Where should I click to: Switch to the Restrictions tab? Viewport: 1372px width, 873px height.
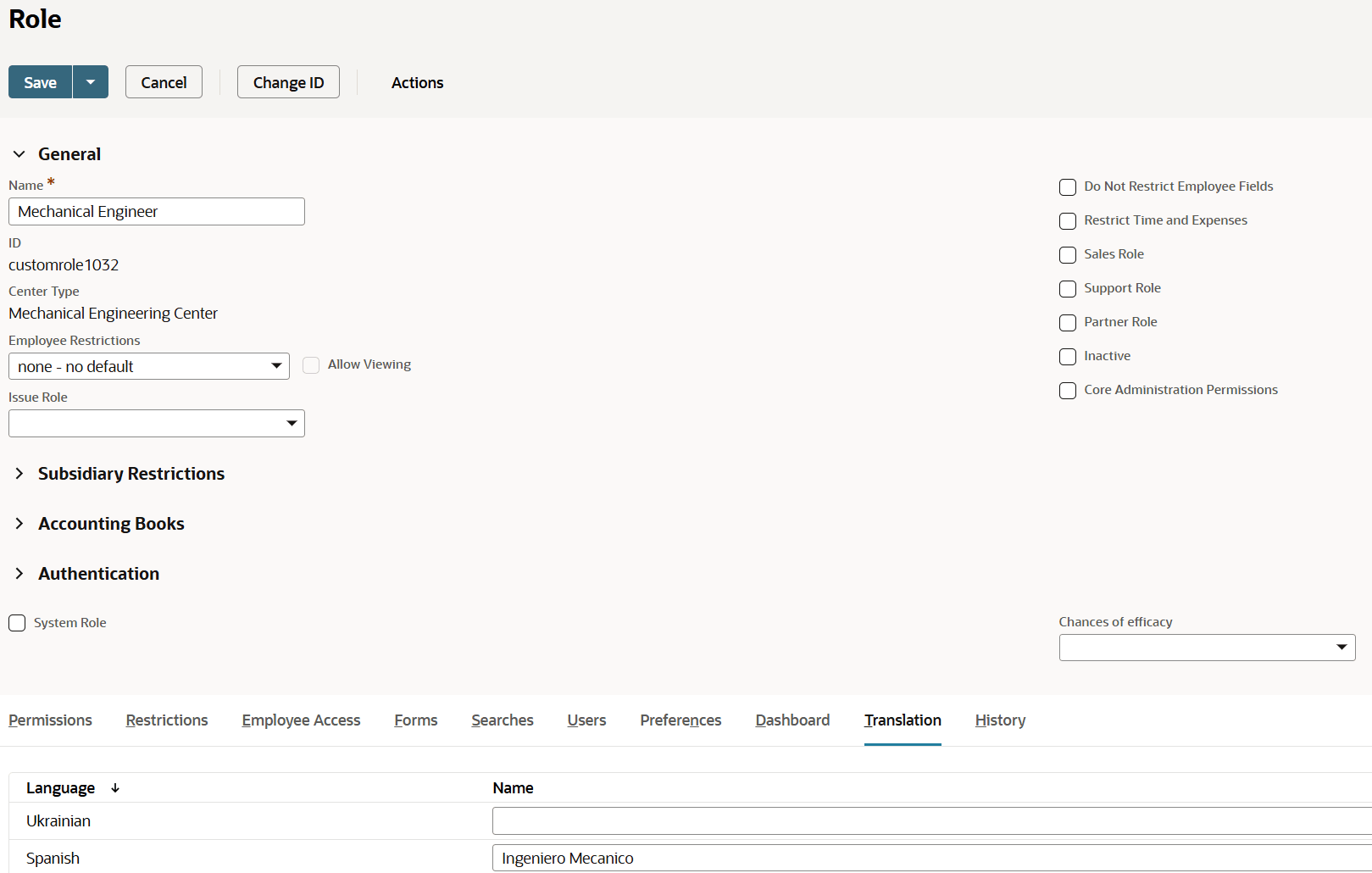pos(167,720)
